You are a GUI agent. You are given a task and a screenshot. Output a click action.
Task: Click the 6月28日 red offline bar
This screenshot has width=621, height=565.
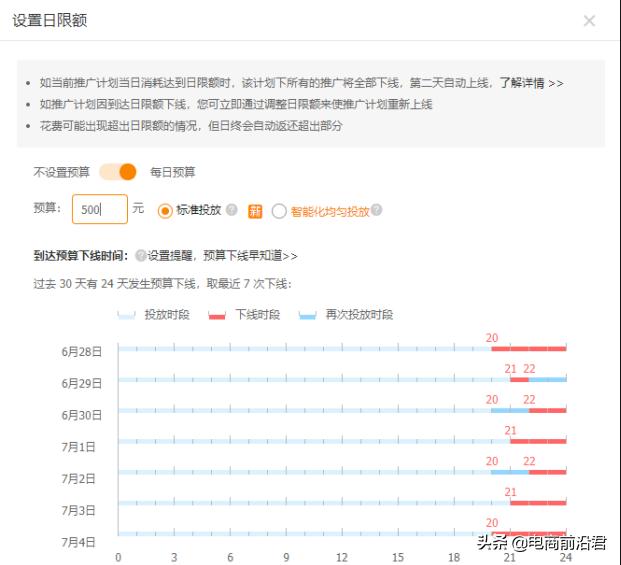pyautogui.click(x=528, y=348)
